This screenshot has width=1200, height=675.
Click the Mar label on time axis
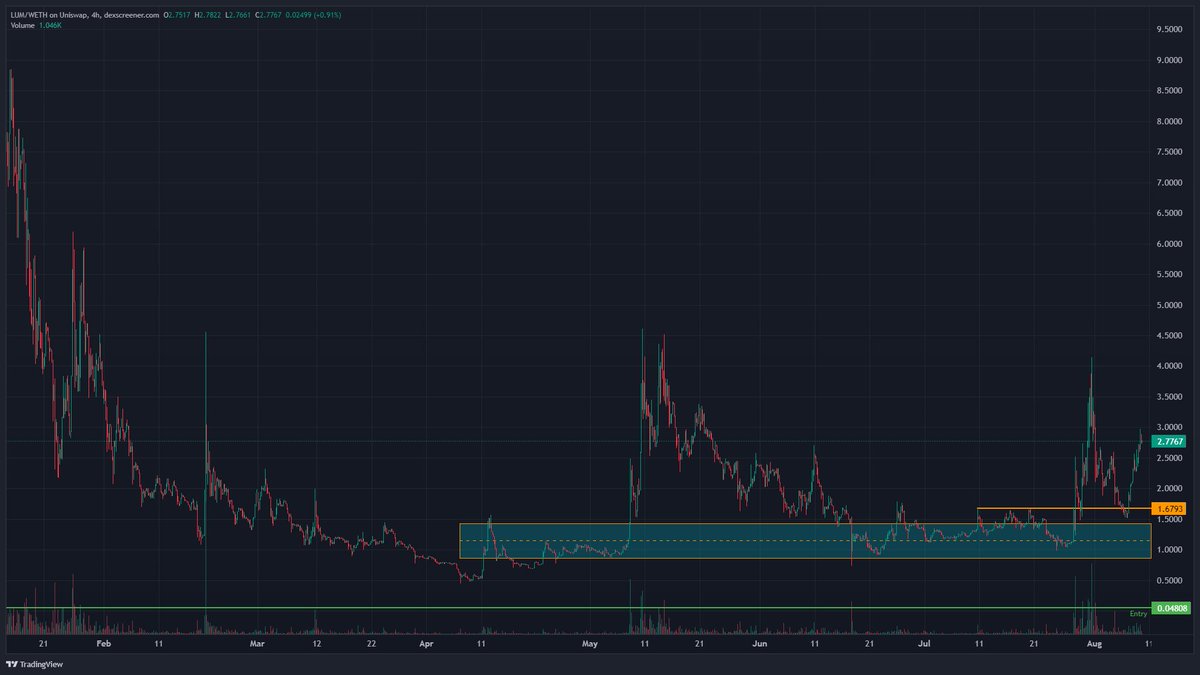(258, 645)
